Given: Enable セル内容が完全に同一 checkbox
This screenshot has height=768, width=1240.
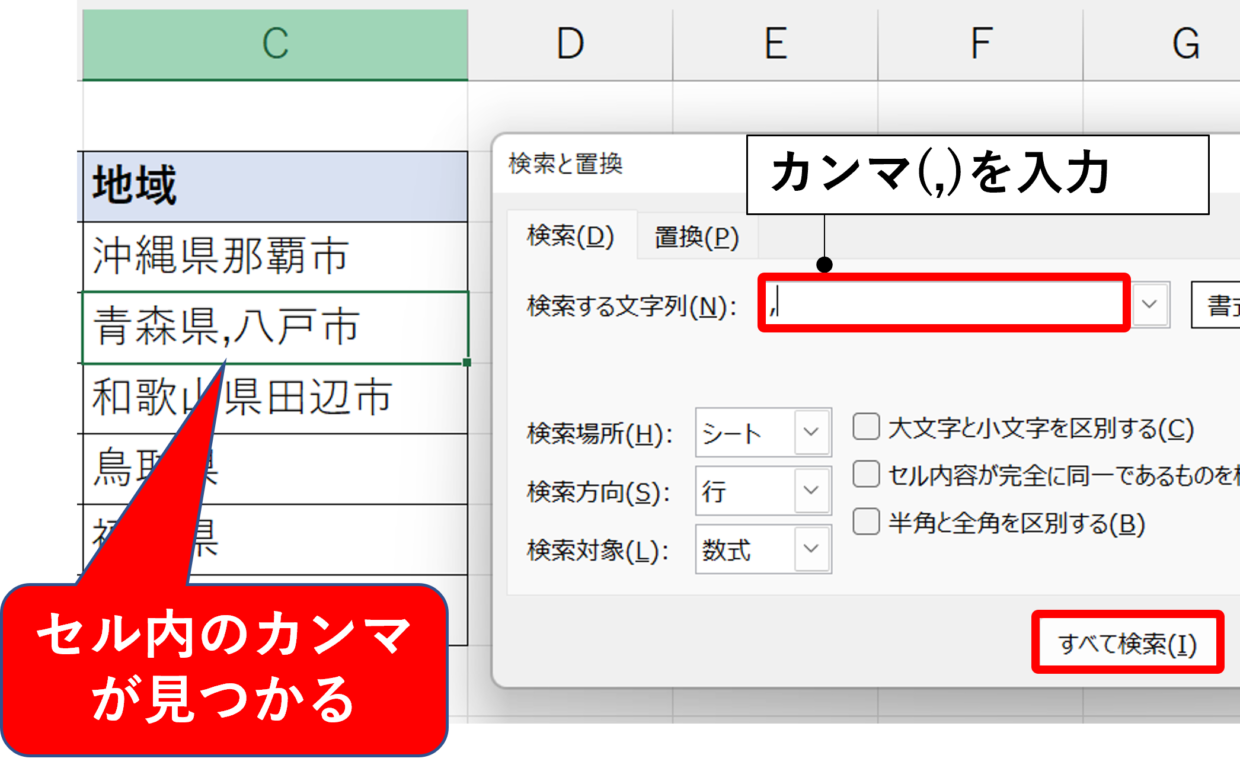Looking at the screenshot, I should point(866,474).
